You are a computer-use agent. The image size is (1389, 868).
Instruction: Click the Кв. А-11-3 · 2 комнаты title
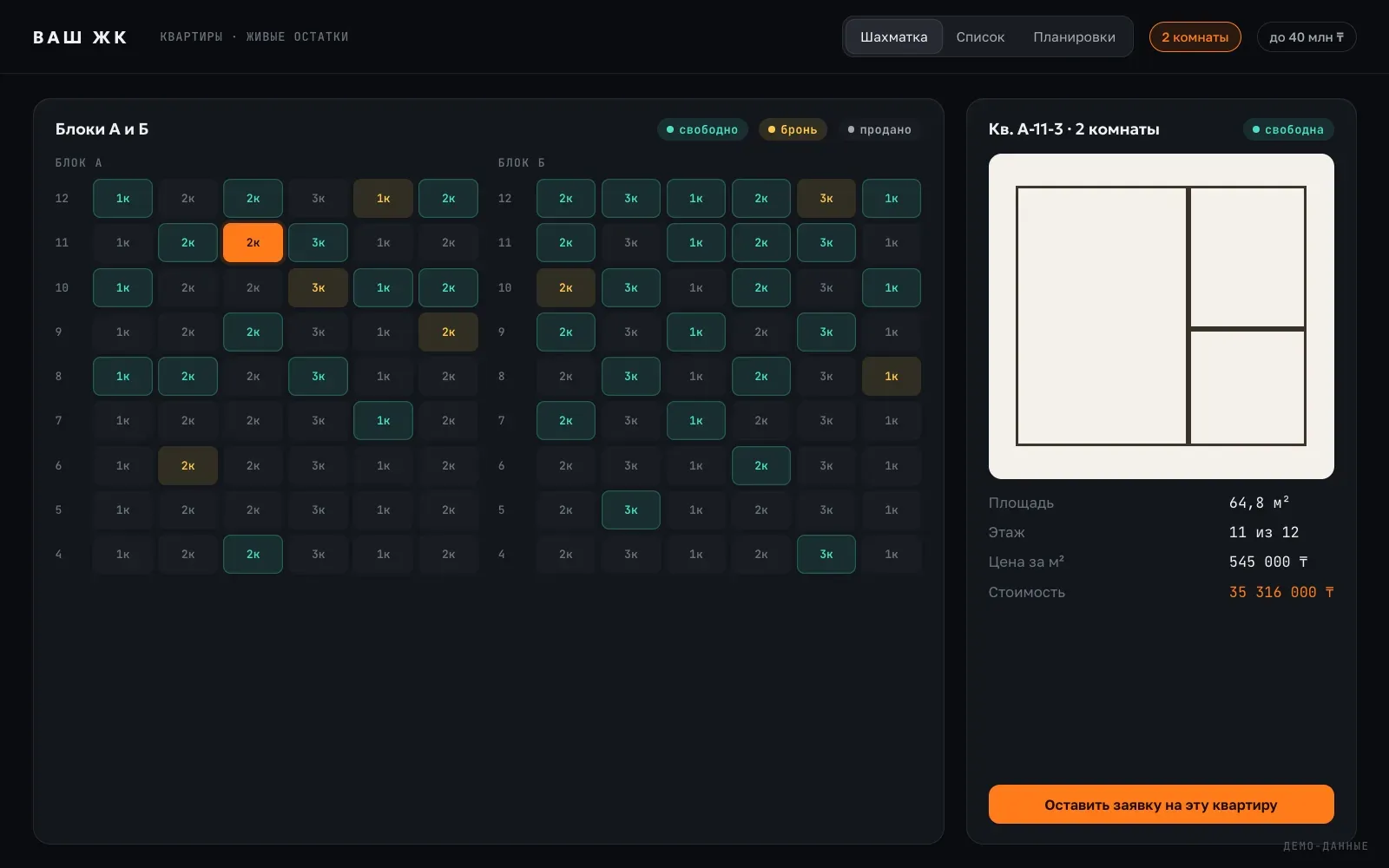(1074, 128)
